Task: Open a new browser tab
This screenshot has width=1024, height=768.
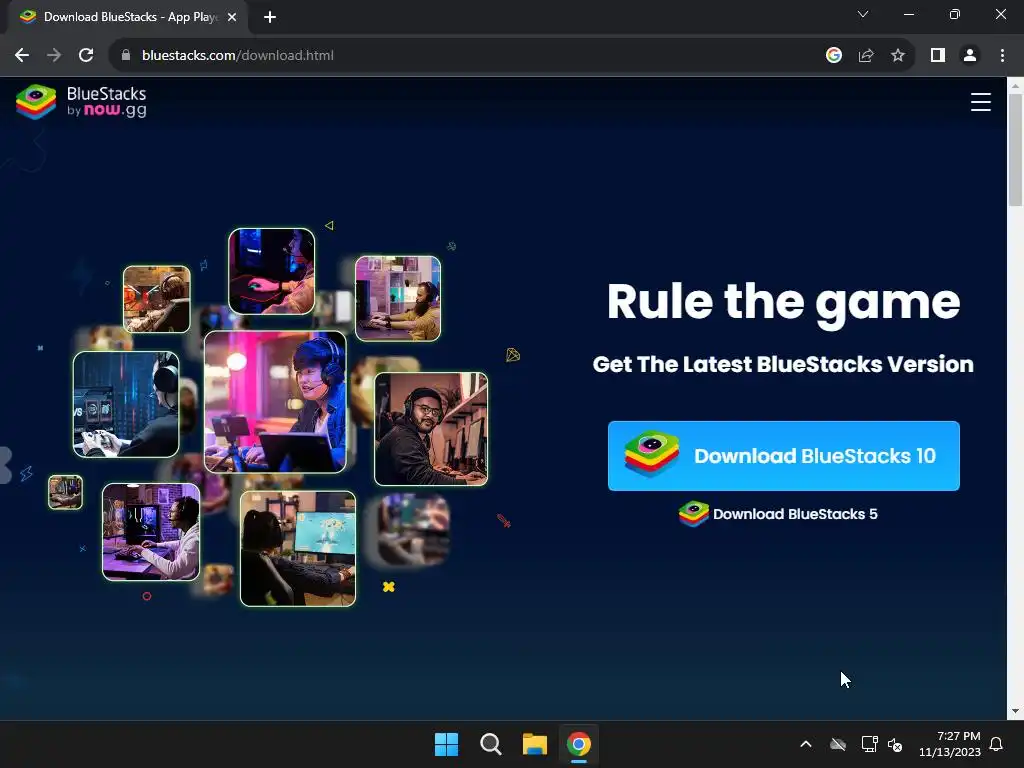Action: click(270, 17)
